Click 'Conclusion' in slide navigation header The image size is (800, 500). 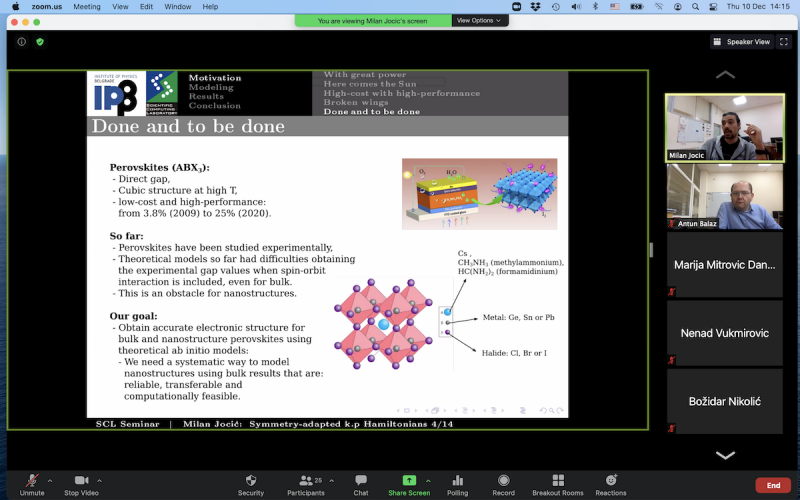click(215, 106)
